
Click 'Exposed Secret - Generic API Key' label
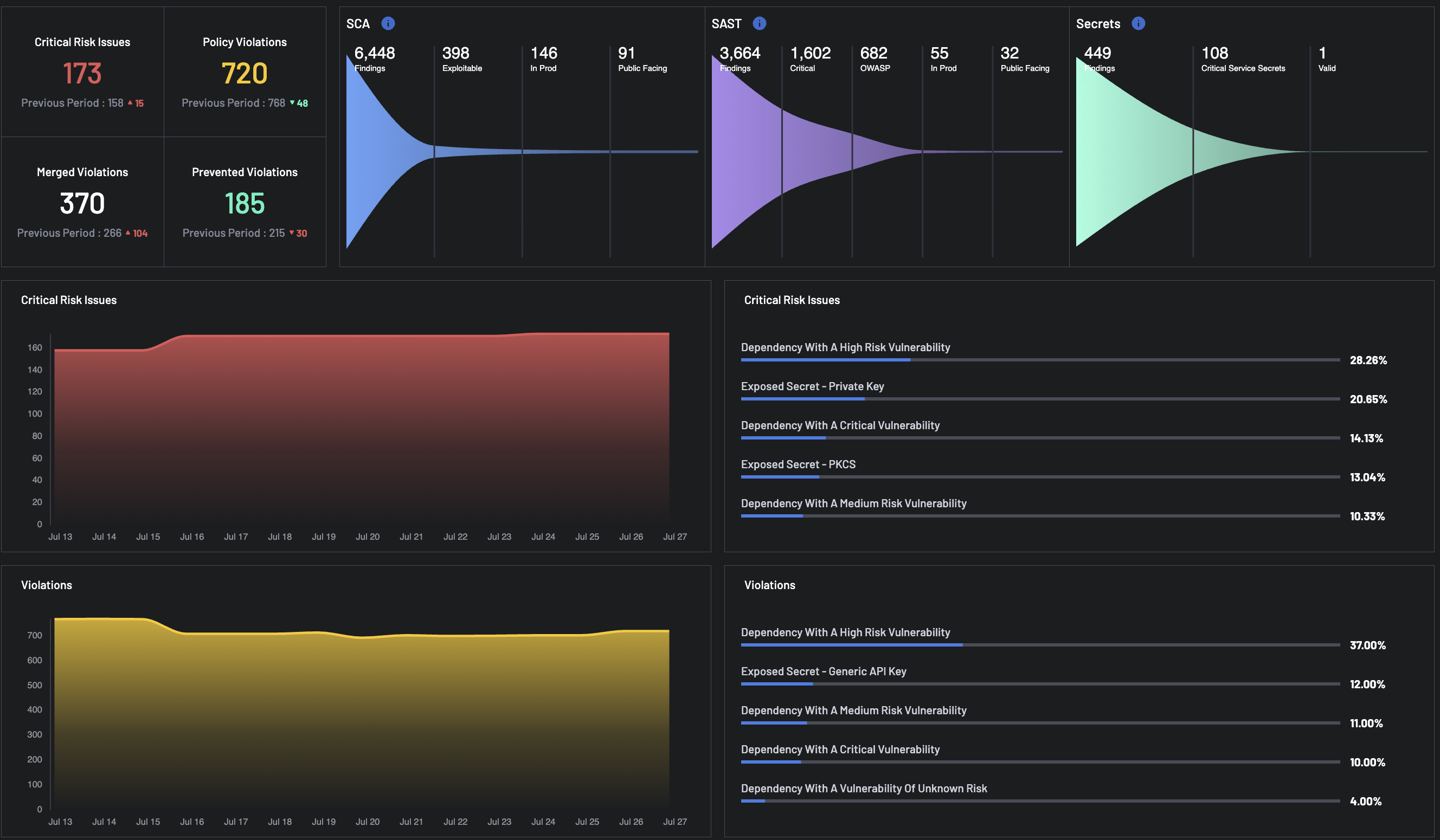(x=824, y=671)
